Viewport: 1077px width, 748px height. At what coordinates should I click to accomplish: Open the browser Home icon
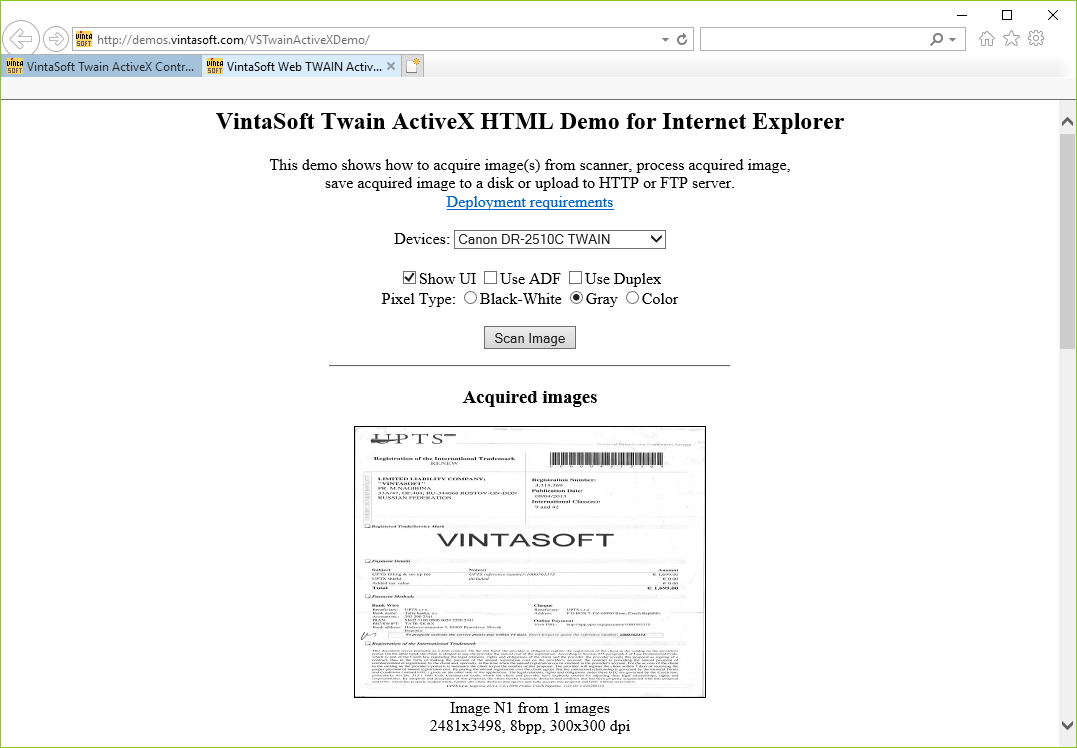point(987,39)
